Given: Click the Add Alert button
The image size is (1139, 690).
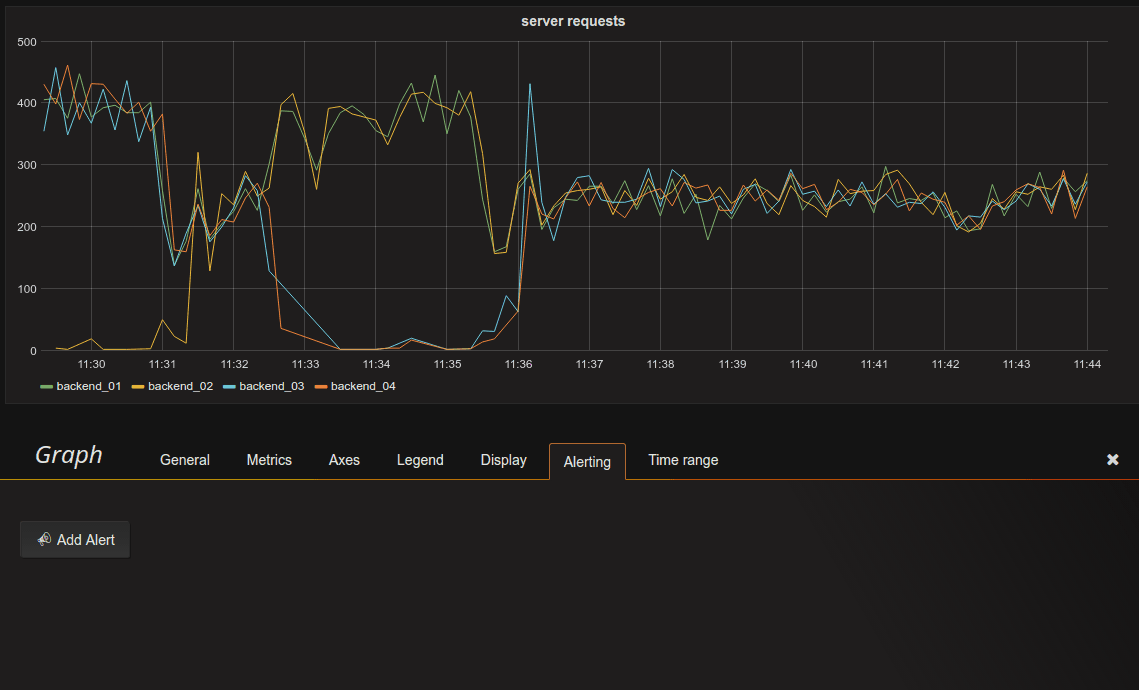Looking at the screenshot, I should [75, 540].
